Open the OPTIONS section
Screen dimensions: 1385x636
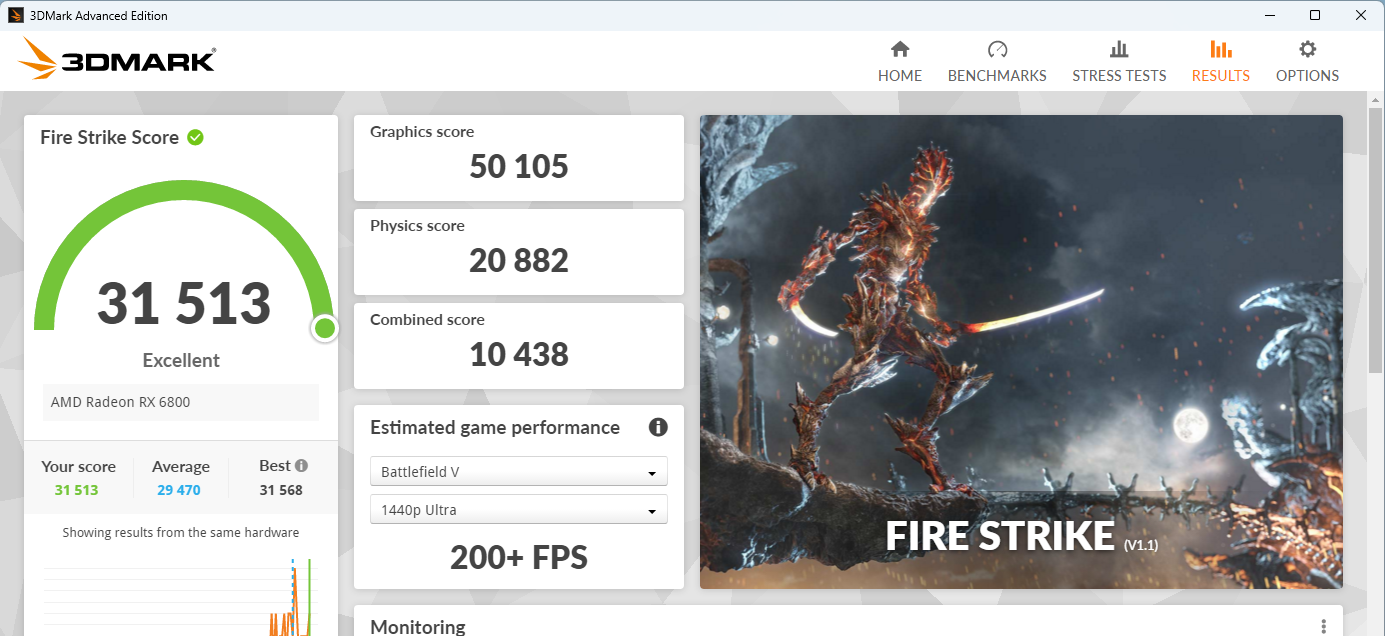(1307, 62)
